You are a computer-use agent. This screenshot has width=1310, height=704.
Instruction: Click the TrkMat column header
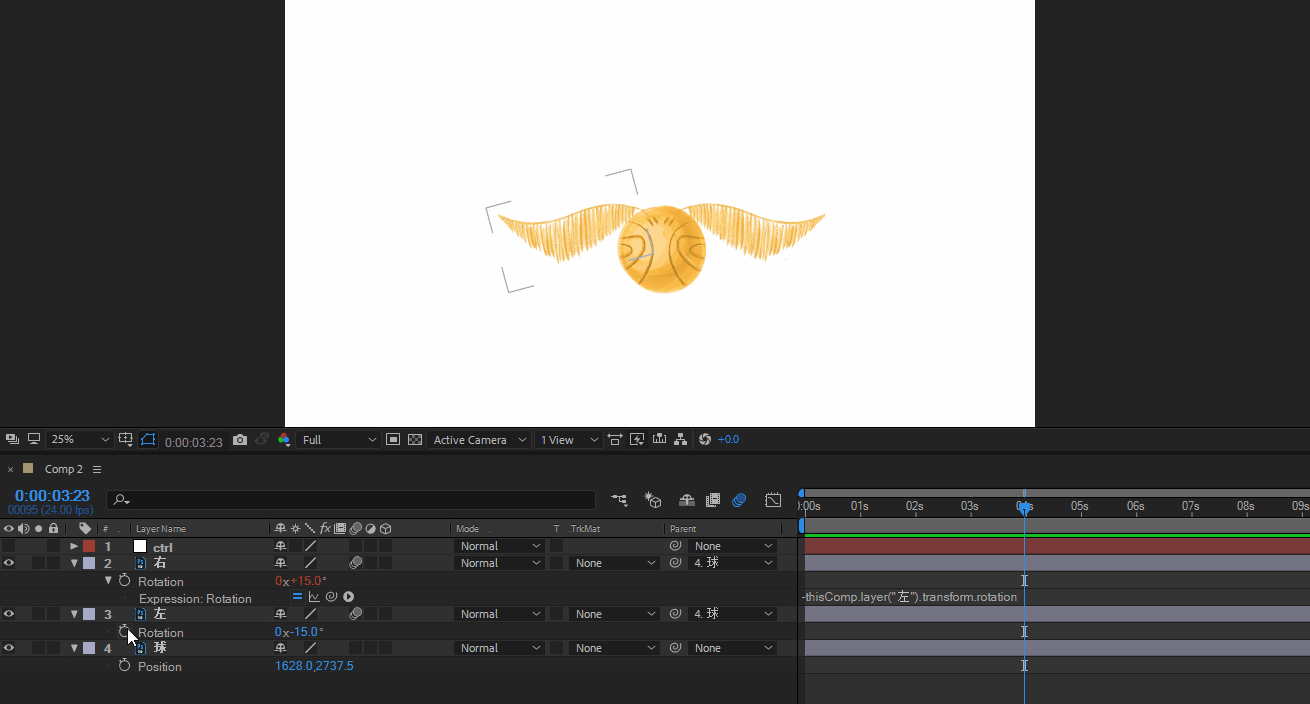click(x=583, y=529)
